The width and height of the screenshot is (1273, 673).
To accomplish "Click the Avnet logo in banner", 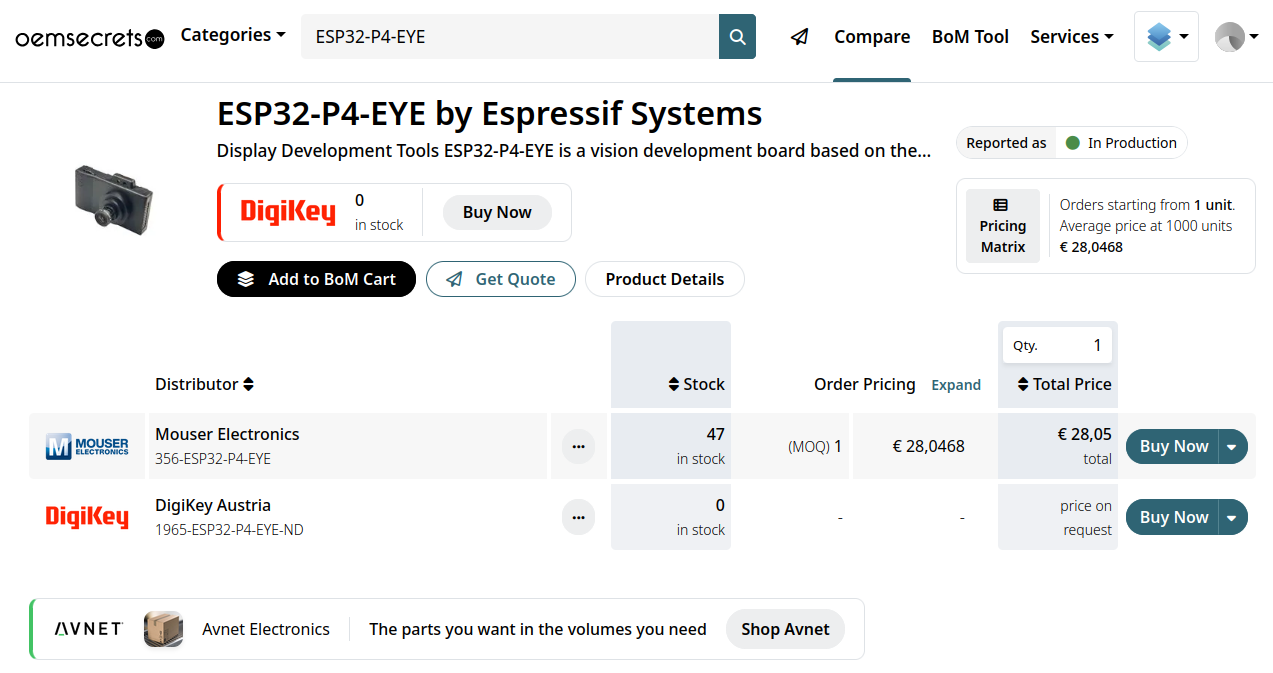I will [x=89, y=629].
